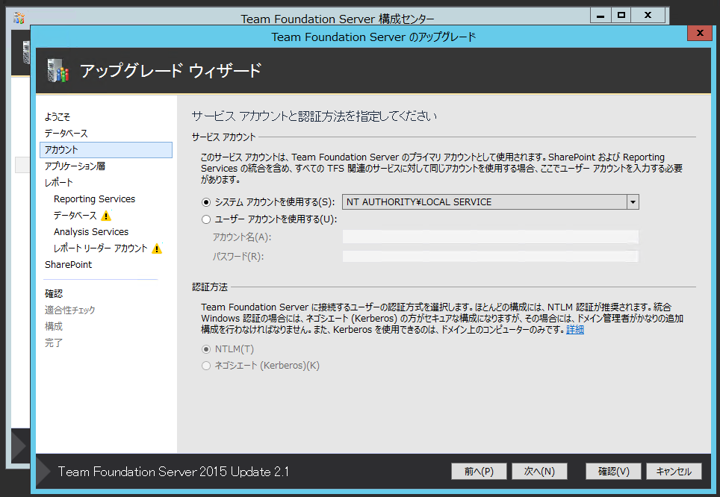Open the top-level データベース step

pos(66,133)
